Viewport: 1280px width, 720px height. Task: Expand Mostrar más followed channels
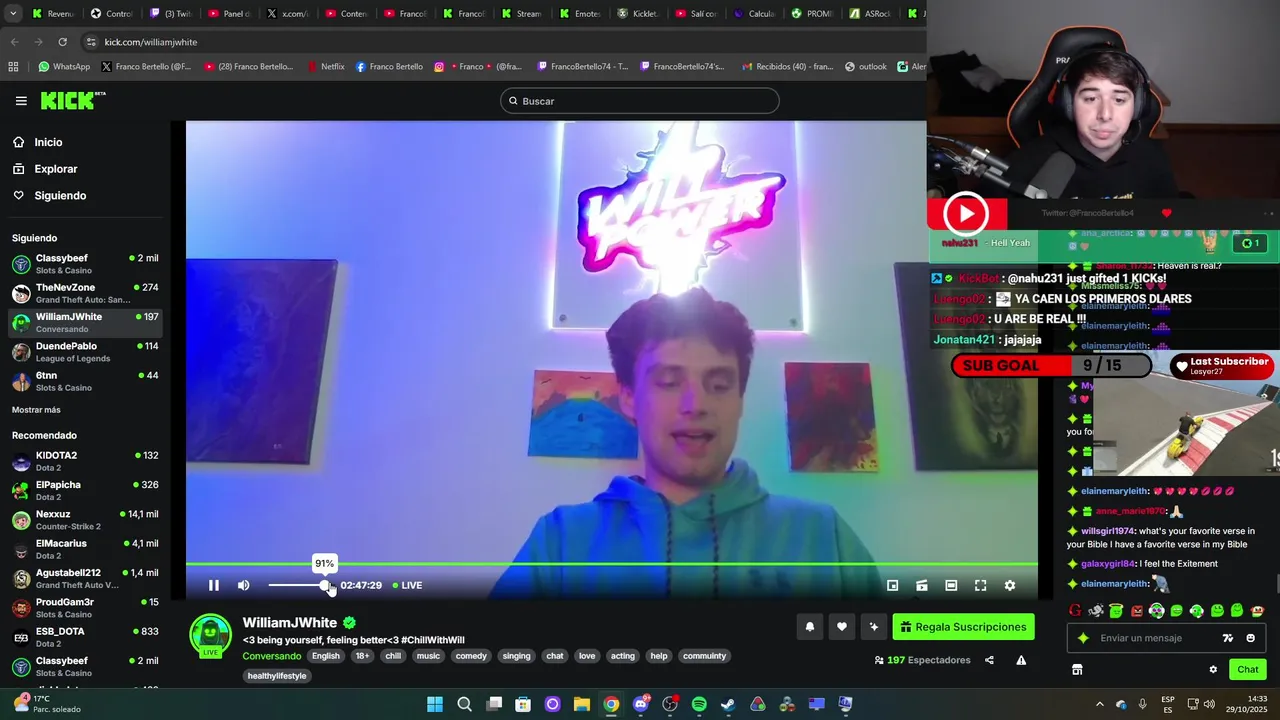(36, 410)
